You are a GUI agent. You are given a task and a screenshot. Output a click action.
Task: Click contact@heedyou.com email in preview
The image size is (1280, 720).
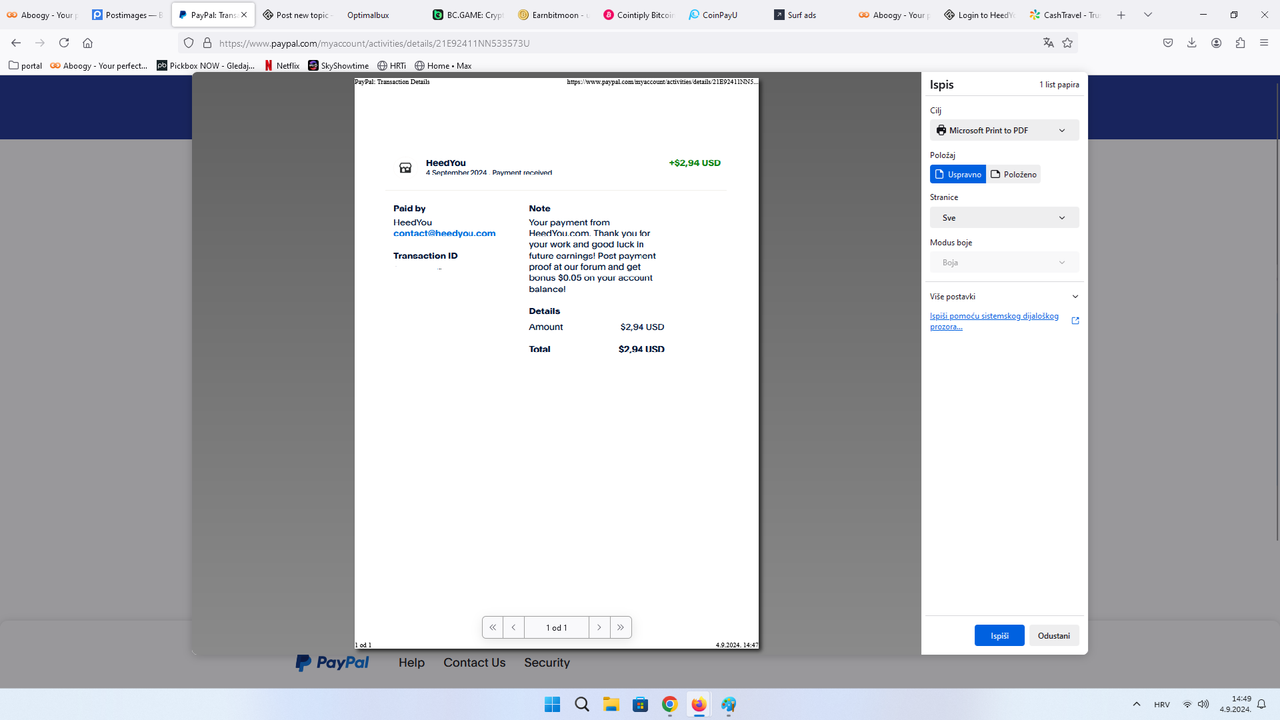point(444,233)
